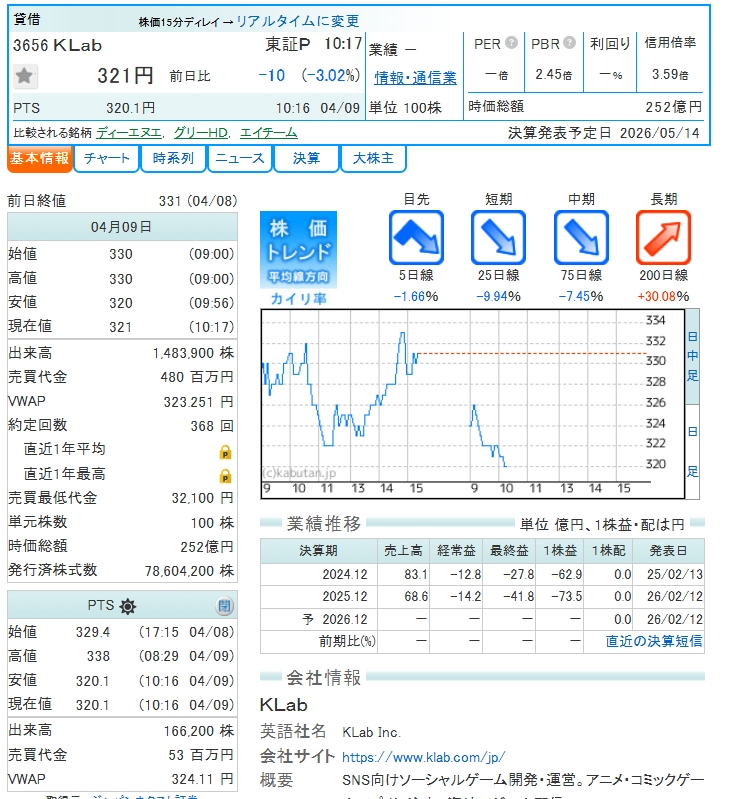Click the 売買最低代金 32,100 円 value
This screenshot has height=799, width=733.
click(202, 498)
